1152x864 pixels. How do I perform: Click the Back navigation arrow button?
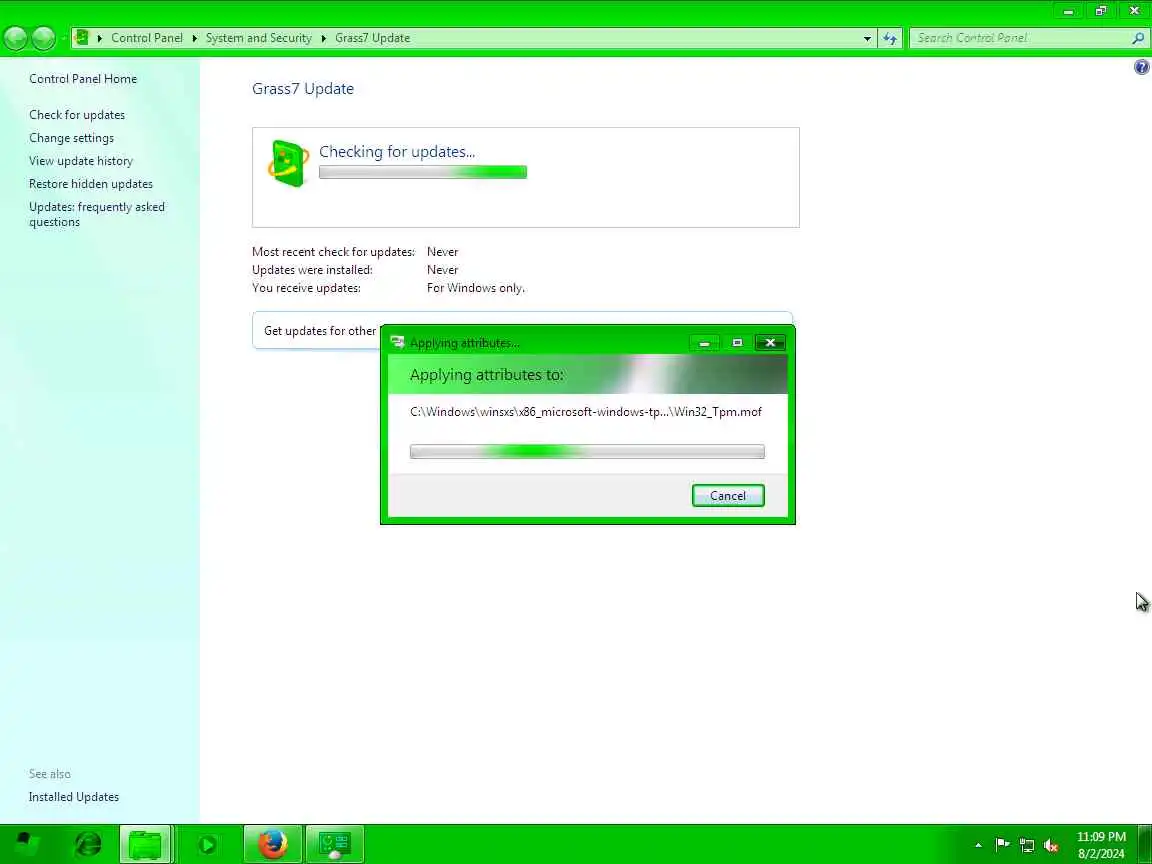[x=15, y=38]
